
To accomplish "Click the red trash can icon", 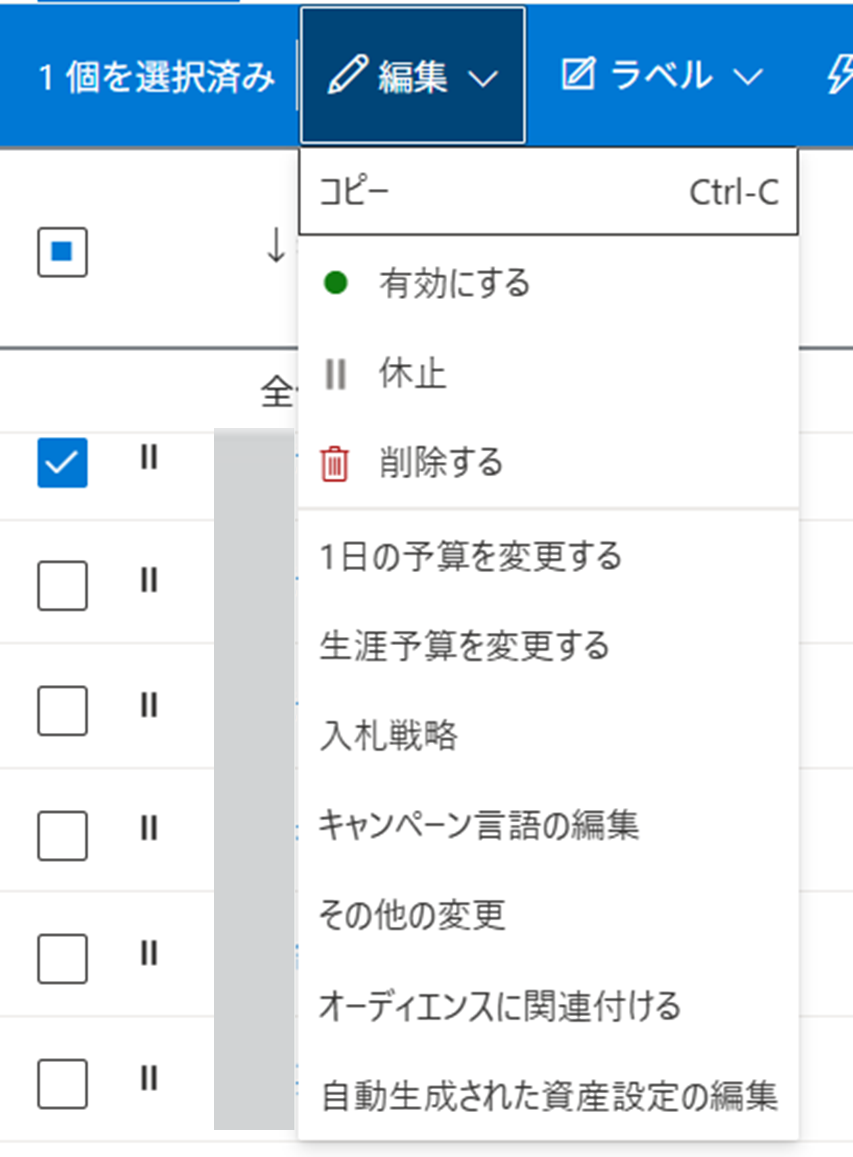I will point(335,464).
